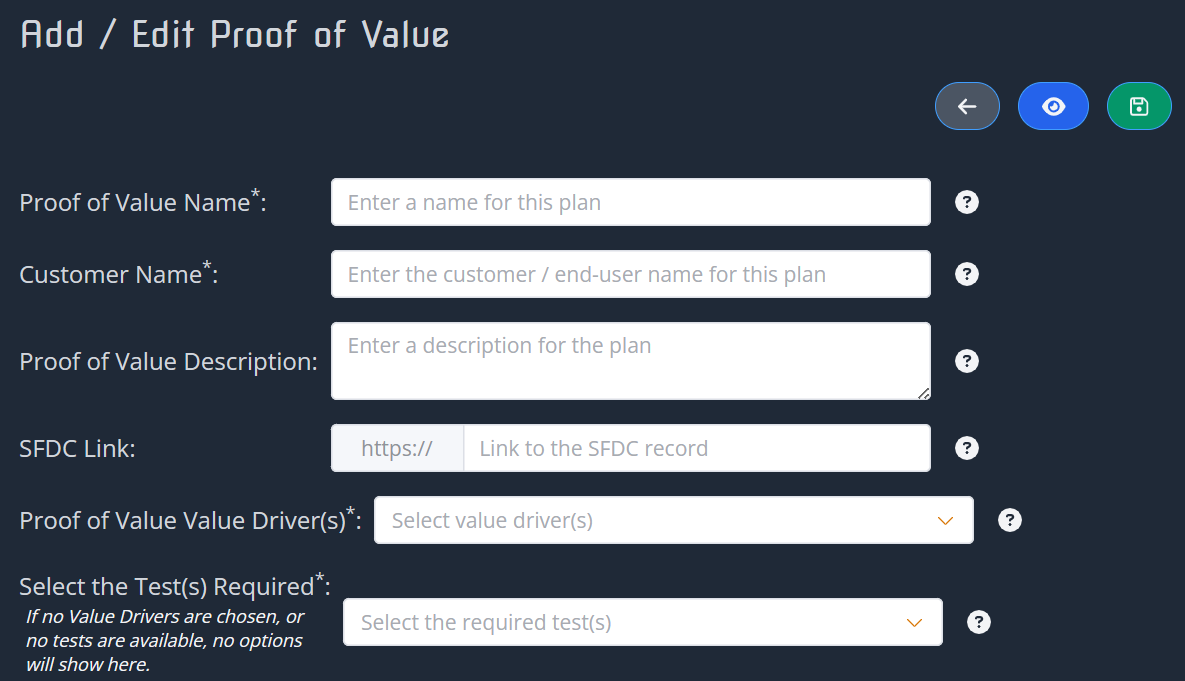This screenshot has width=1185, height=681.
Task: Click the green save disk button
Action: click(1139, 106)
